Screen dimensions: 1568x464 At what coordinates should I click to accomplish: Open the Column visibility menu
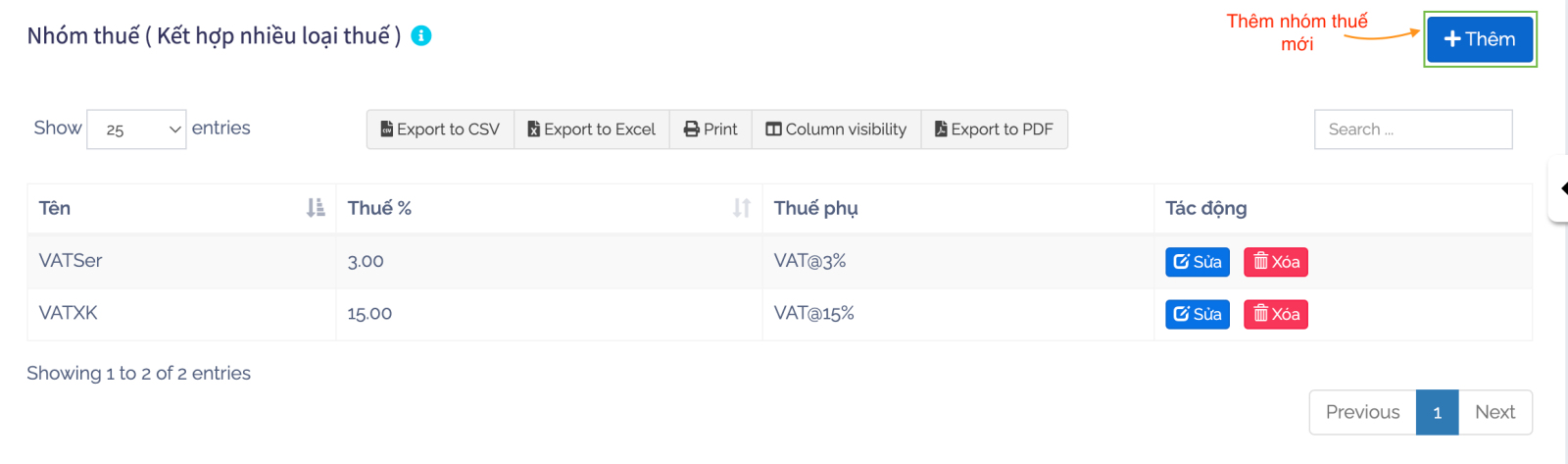(836, 129)
